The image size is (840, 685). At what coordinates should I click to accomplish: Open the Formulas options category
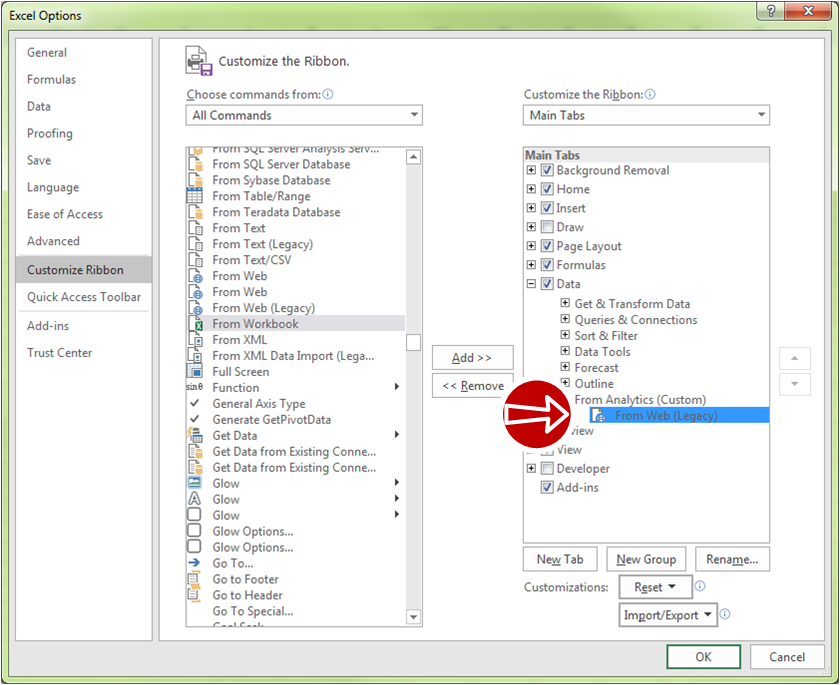(51, 80)
